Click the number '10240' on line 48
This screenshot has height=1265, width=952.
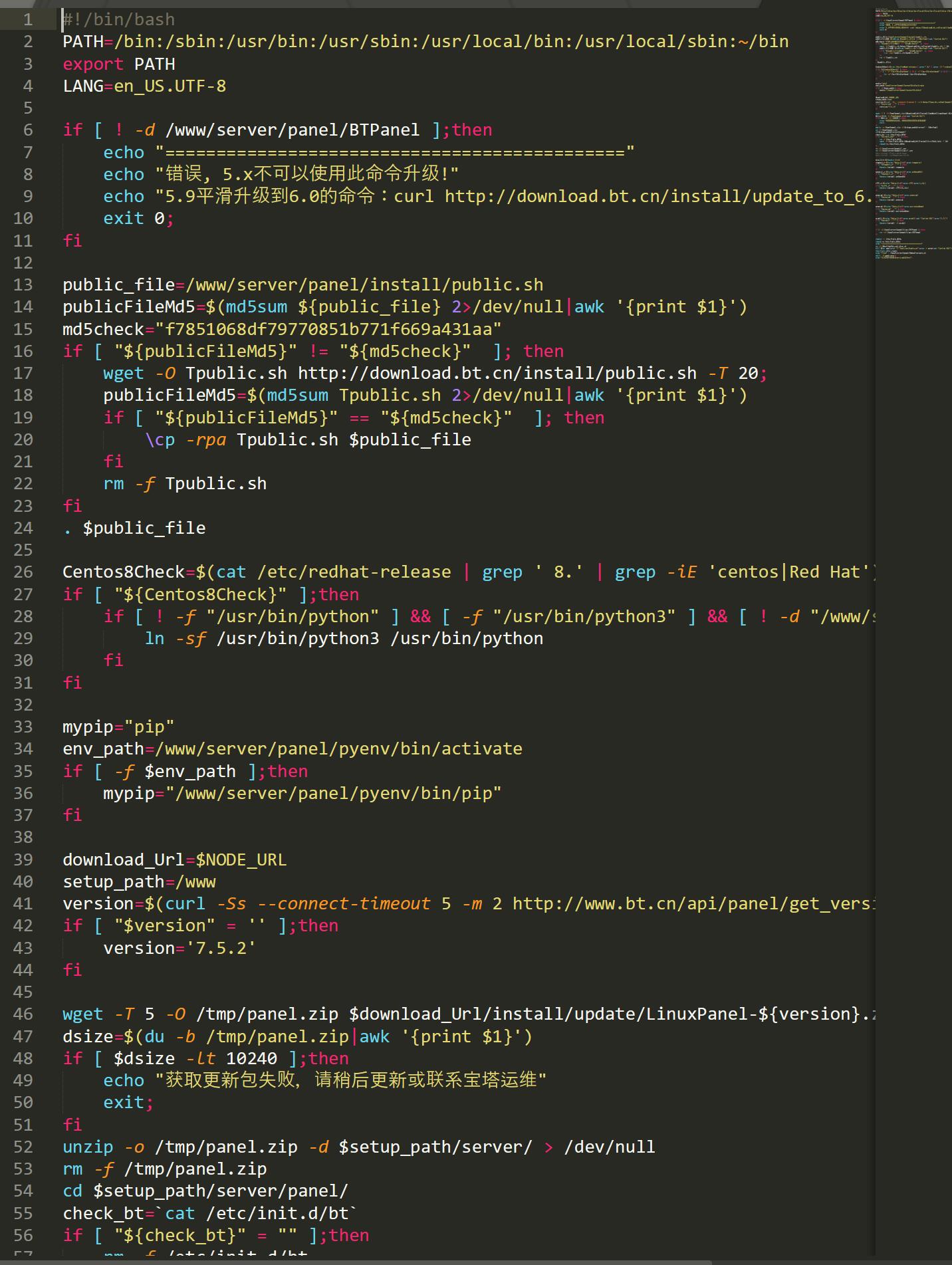pyautogui.click(x=252, y=1059)
